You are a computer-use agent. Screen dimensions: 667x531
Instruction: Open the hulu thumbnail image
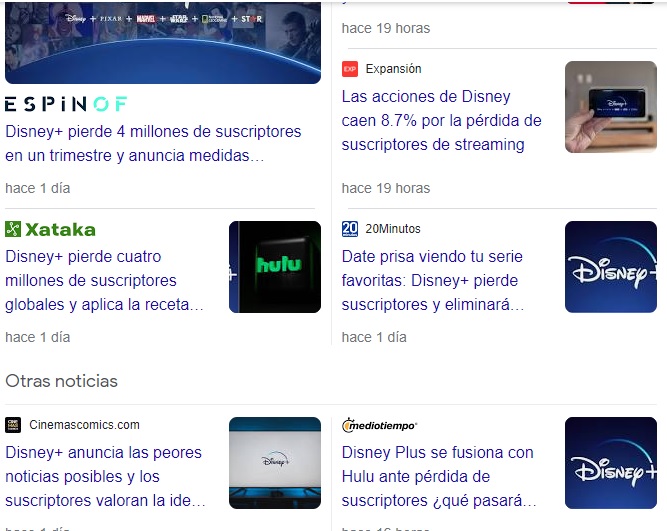pyautogui.click(x=275, y=267)
